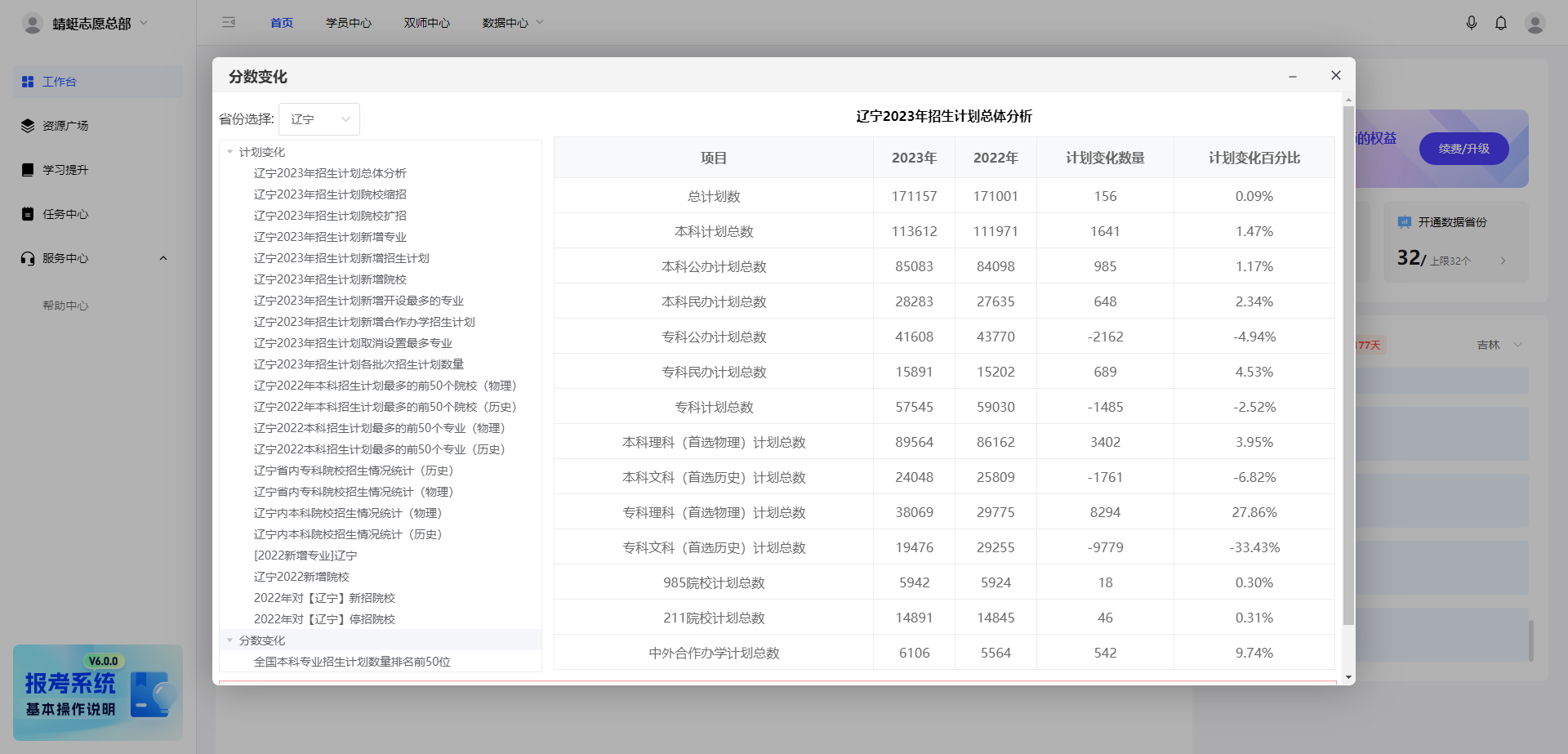This screenshot has width=1568, height=754.
Task: Open the 数据中心 top menu
Action: click(x=512, y=23)
